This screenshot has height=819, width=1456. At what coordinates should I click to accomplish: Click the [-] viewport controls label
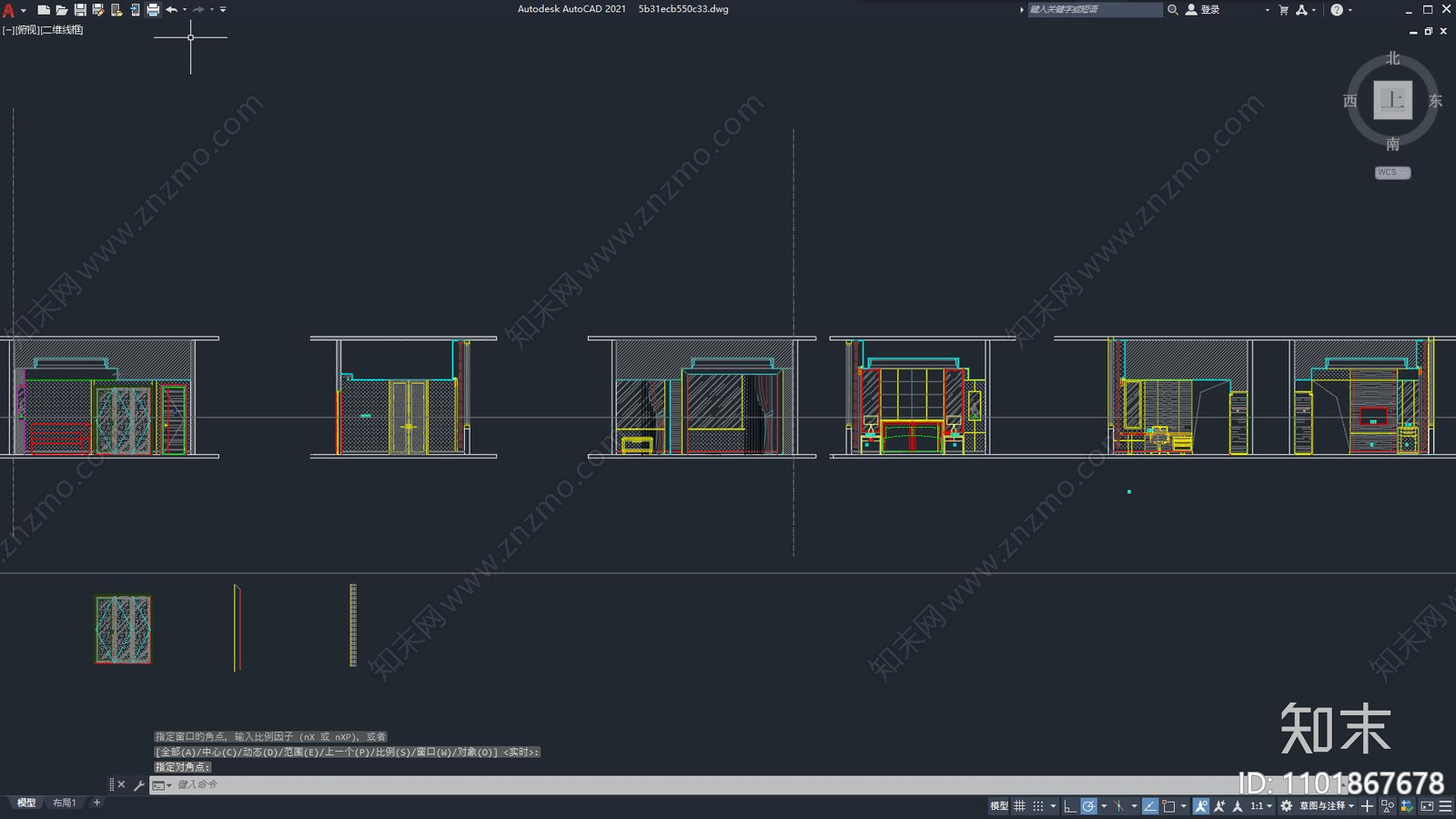(x=8, y=30)
